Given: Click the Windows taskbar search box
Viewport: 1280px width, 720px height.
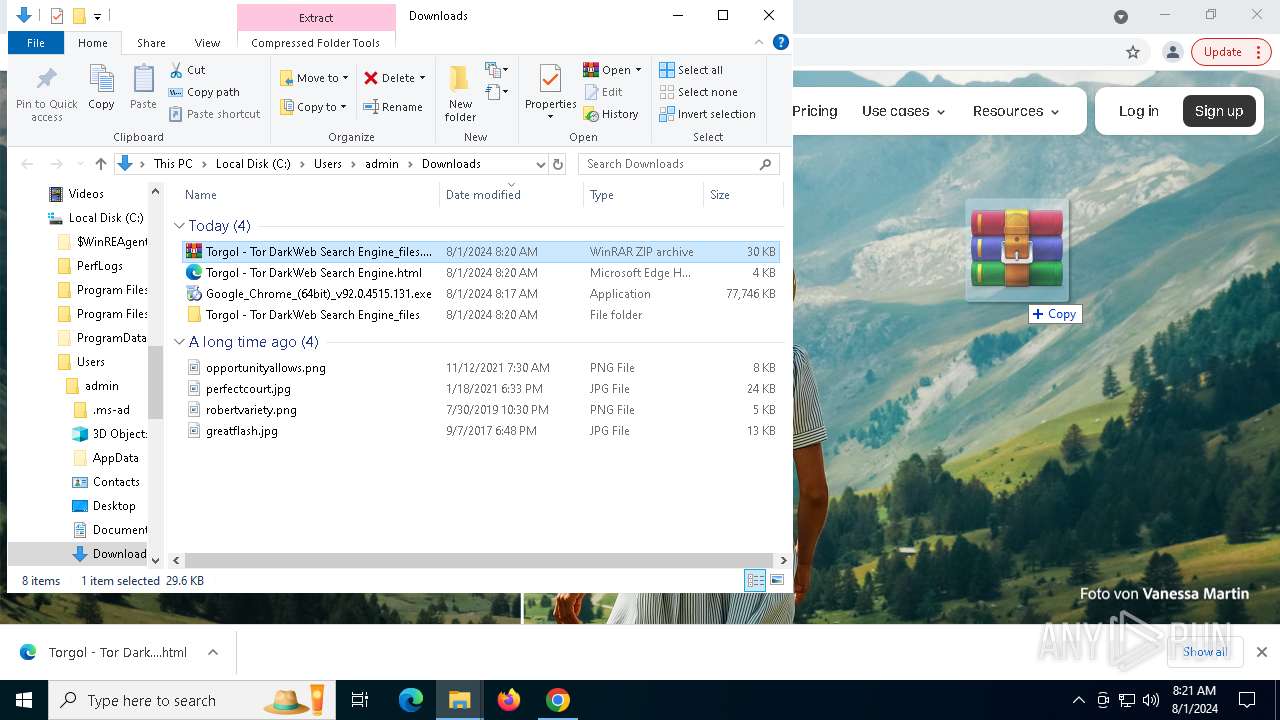Looking at the screenshot, I should [x=192, y=700].
